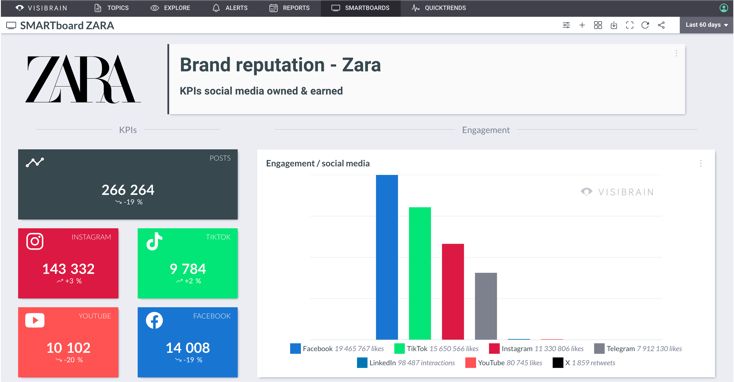The image size is (734, 382).
Task: Toggle YouTube series via its legend swatch
Action: tap(470, 363)
